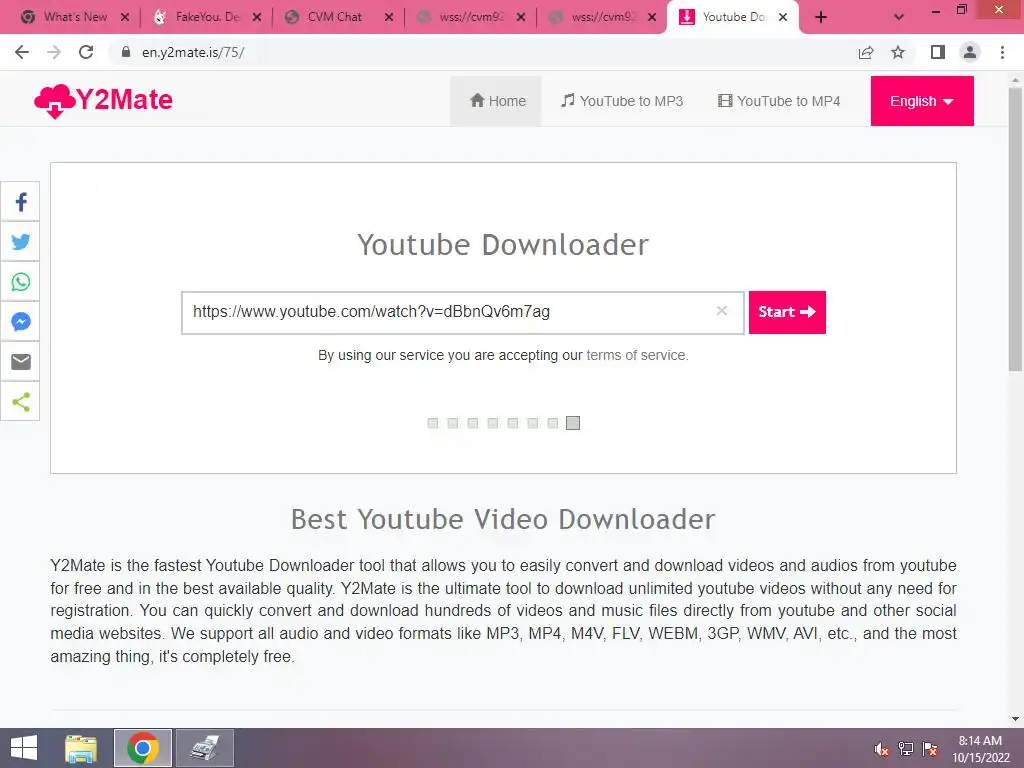Open the tab search chevron
Screen dimensions: 1024x768
pos(899,18)
